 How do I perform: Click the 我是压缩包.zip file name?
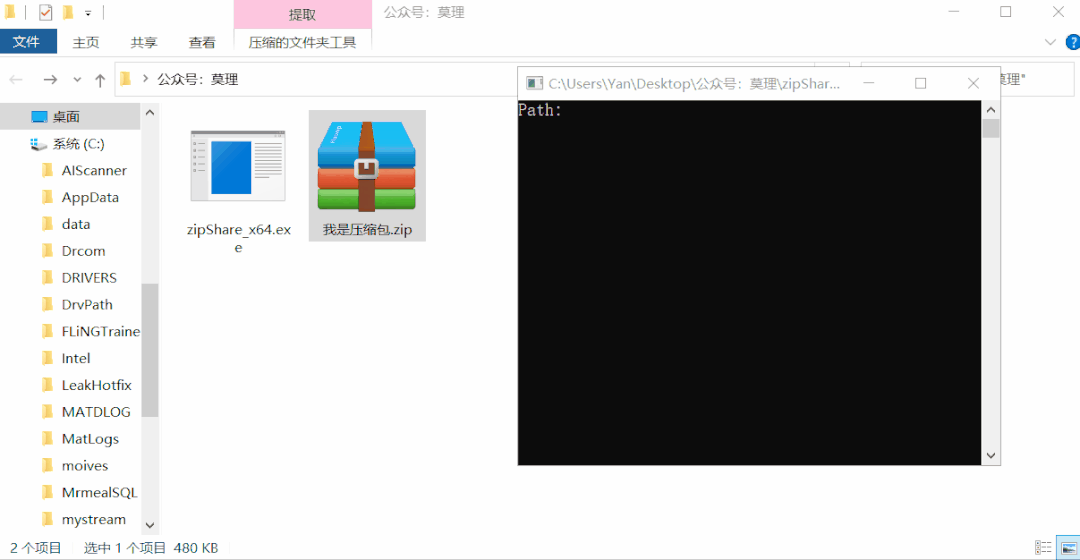(367, 230)
